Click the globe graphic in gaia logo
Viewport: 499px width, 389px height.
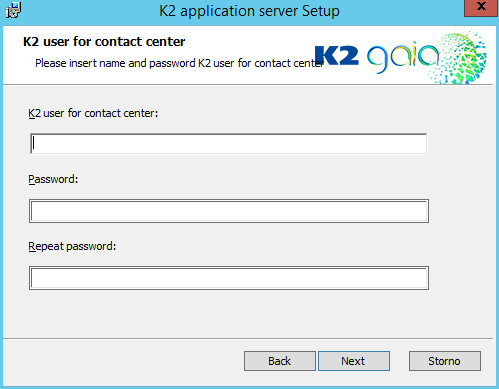pos(462,57)
